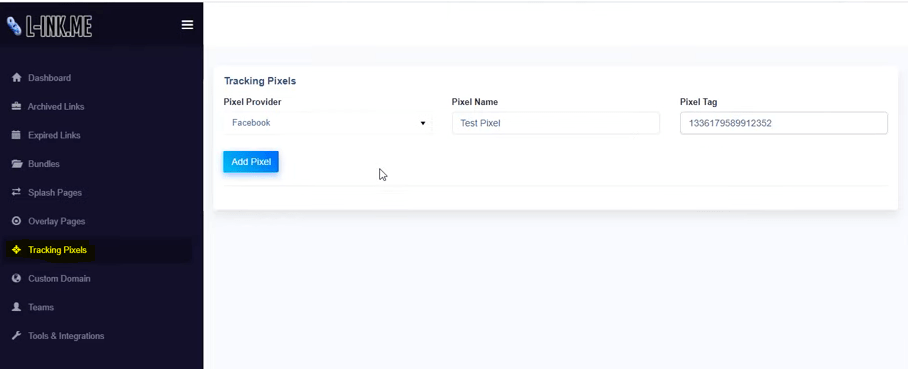Click the Archived Links briefcase icon

tap(16, 107)
